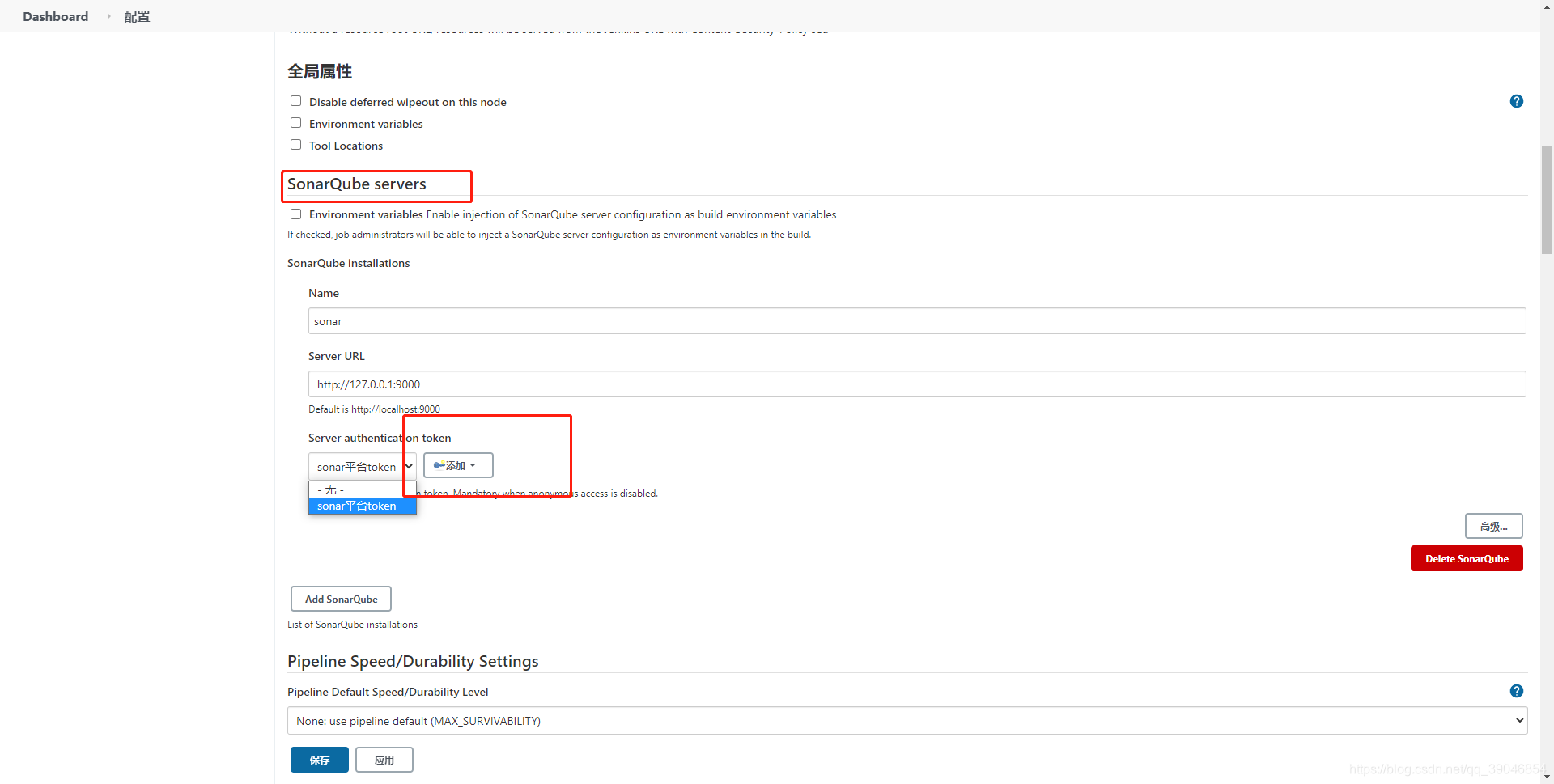Screen dimensions: 1554x784
Task: Apply changes with 应用 button
Action: pyautogui.click(x=384, y=760)
